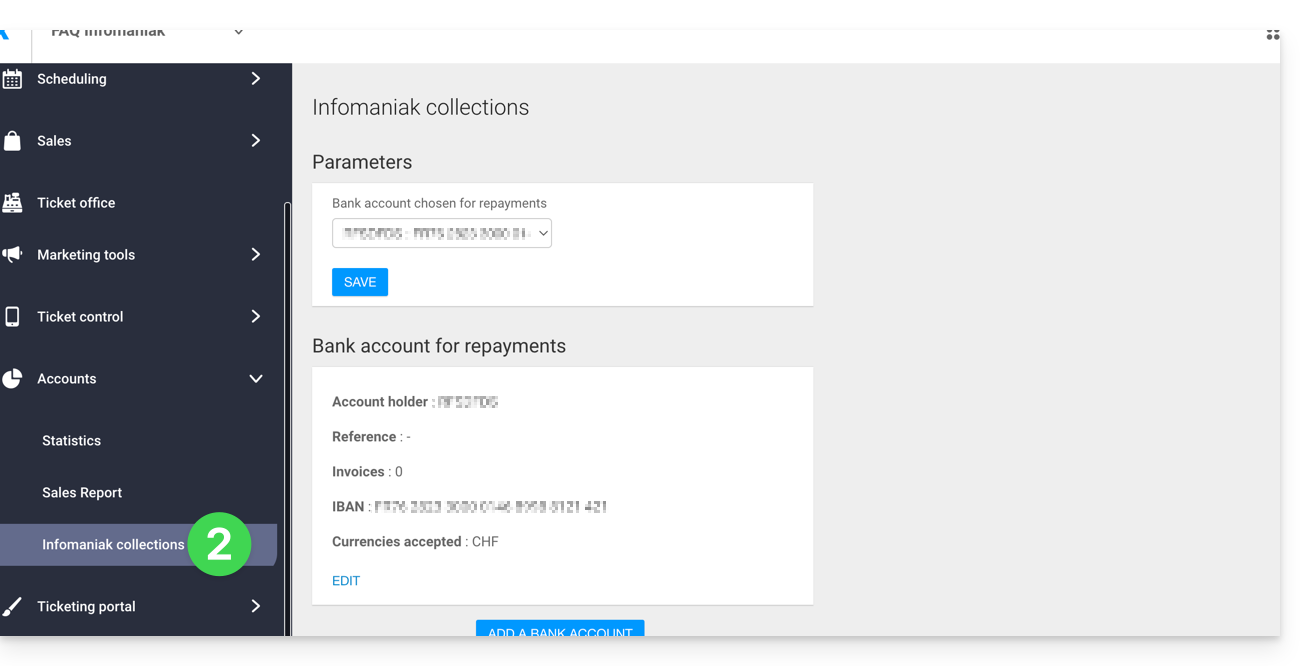Select Infomaniak collections in the sidebar
The height and width of the screenshot is (666, 1310).
coord(113,545)
